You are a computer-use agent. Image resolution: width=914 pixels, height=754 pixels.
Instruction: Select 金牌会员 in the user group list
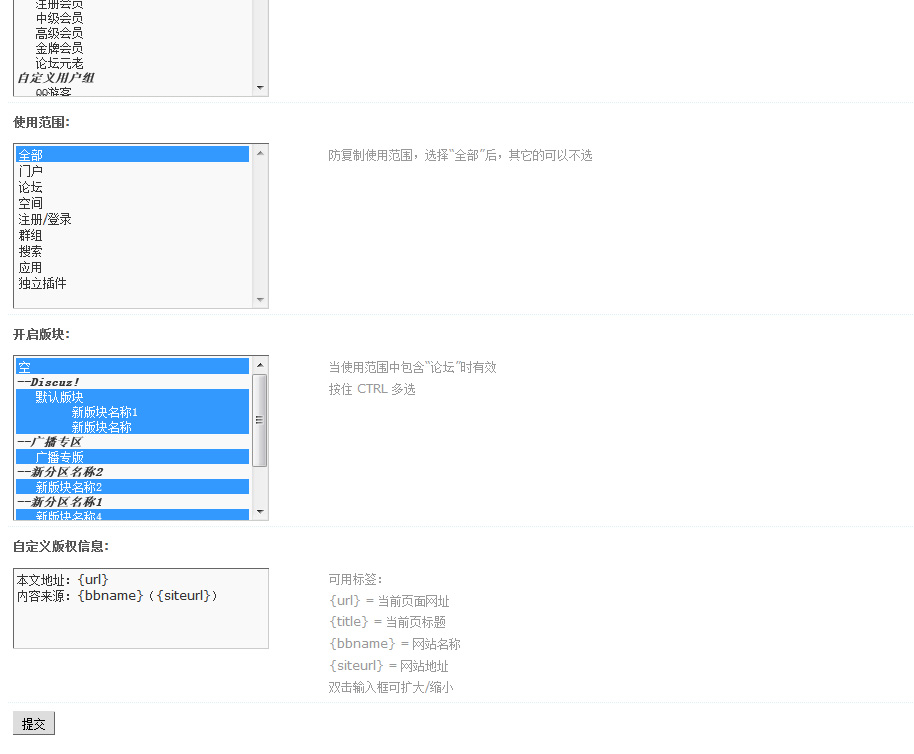tap(132, 48)
